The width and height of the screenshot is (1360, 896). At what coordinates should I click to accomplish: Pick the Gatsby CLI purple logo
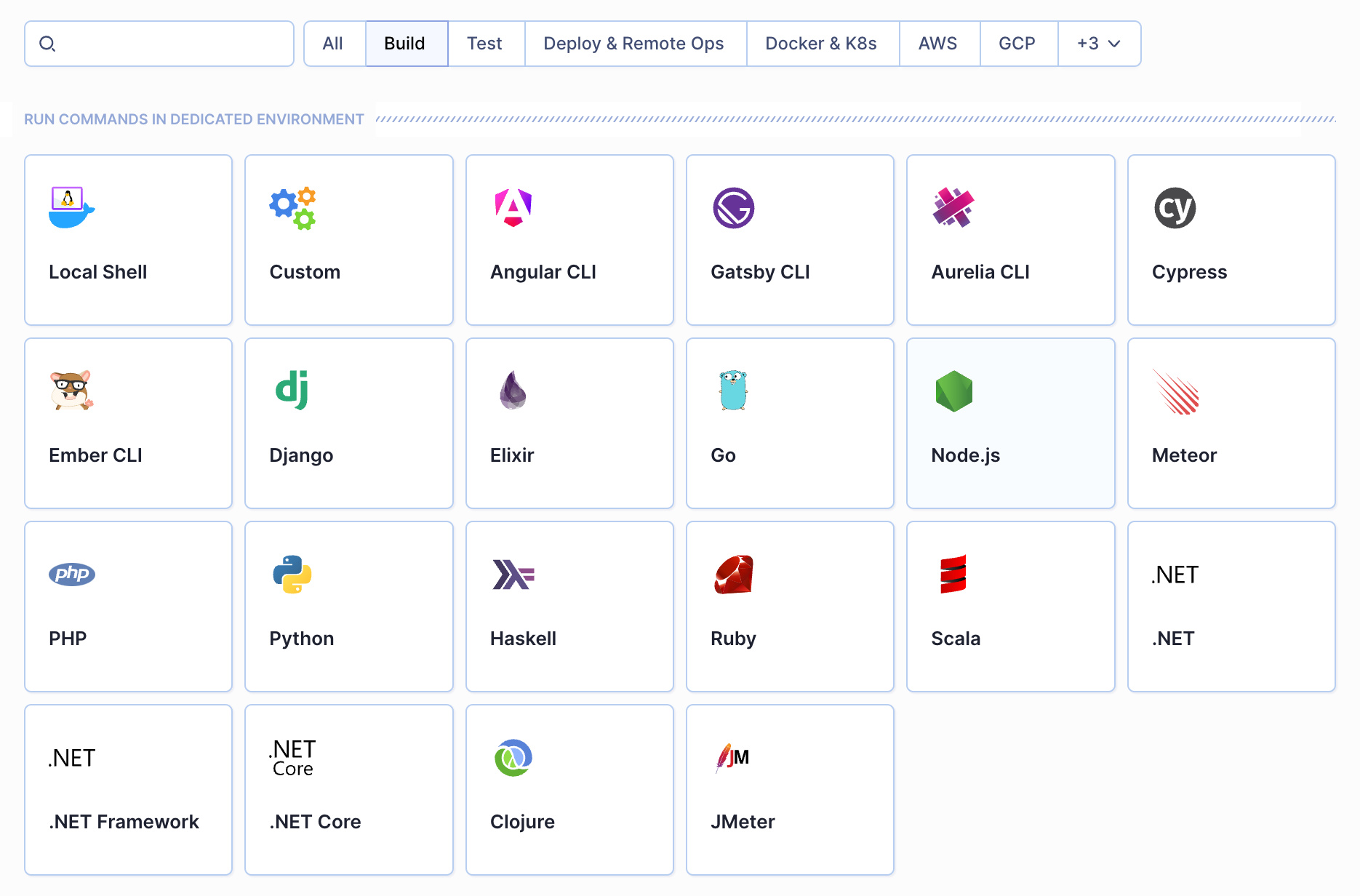(734, 208)
